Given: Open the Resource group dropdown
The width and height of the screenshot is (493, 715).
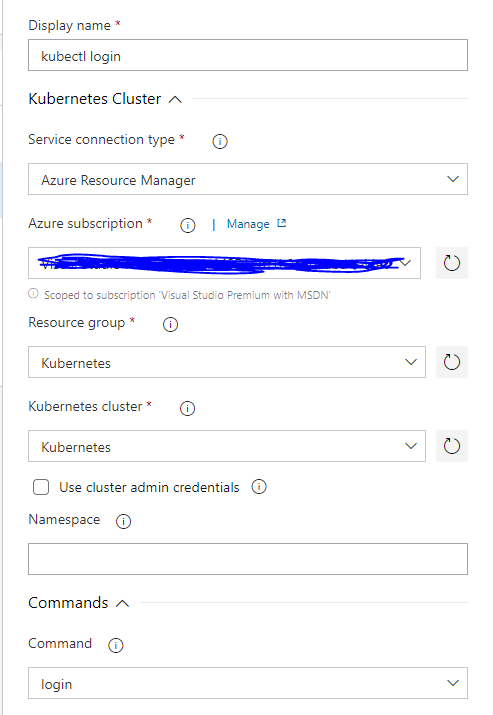Looking at the screenshot, I should [227, 362].
